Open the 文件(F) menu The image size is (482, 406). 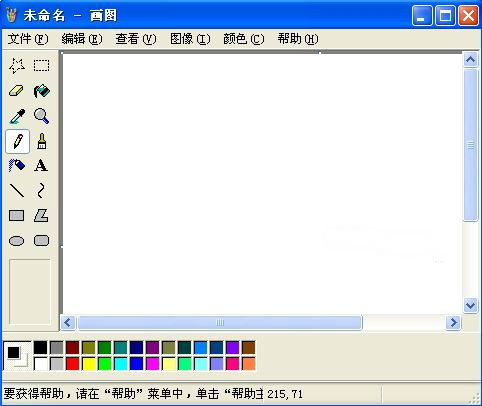tap(28, 39)
